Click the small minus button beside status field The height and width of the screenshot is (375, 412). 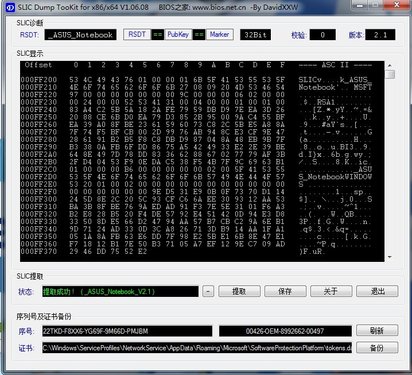[208, 291]
